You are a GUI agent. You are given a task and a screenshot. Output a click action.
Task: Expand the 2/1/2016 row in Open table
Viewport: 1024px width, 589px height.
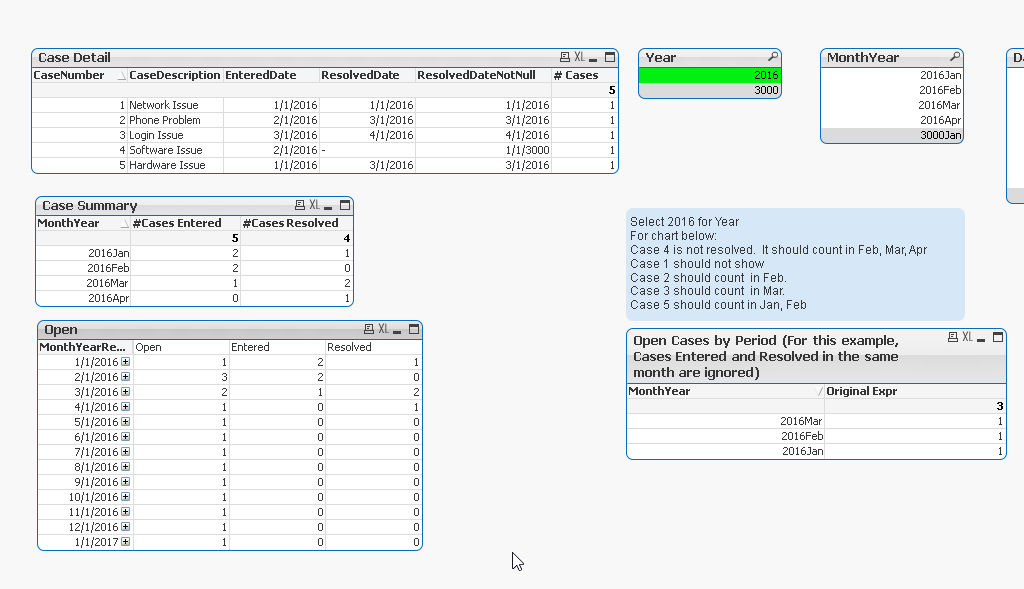click(125, 377)
